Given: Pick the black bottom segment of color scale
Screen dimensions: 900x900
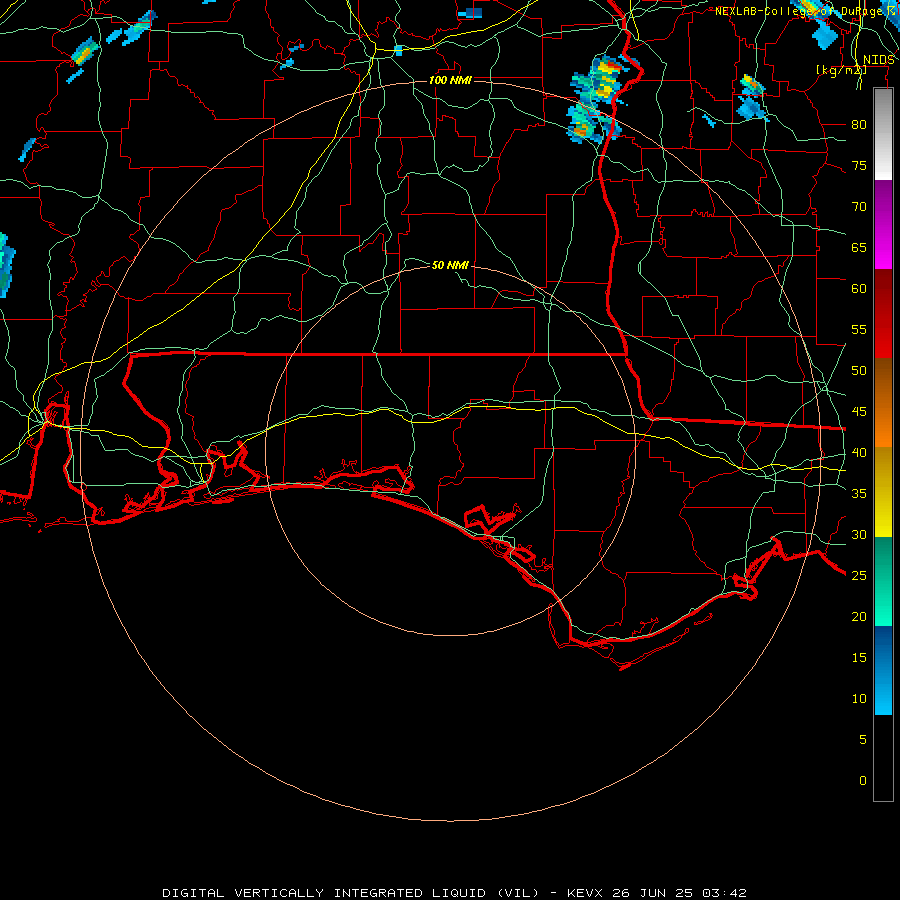Looking at the screenshot, I should tap(883, 758).
